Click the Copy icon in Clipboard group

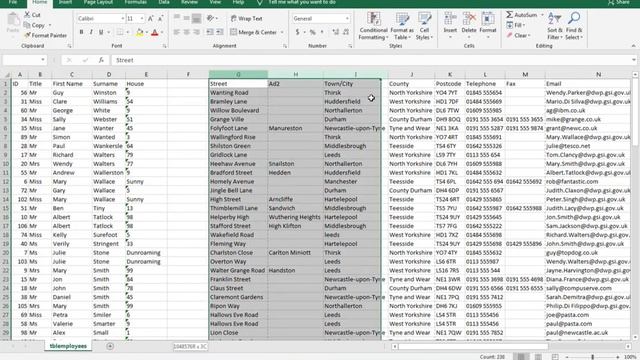(x=27, y=25)
